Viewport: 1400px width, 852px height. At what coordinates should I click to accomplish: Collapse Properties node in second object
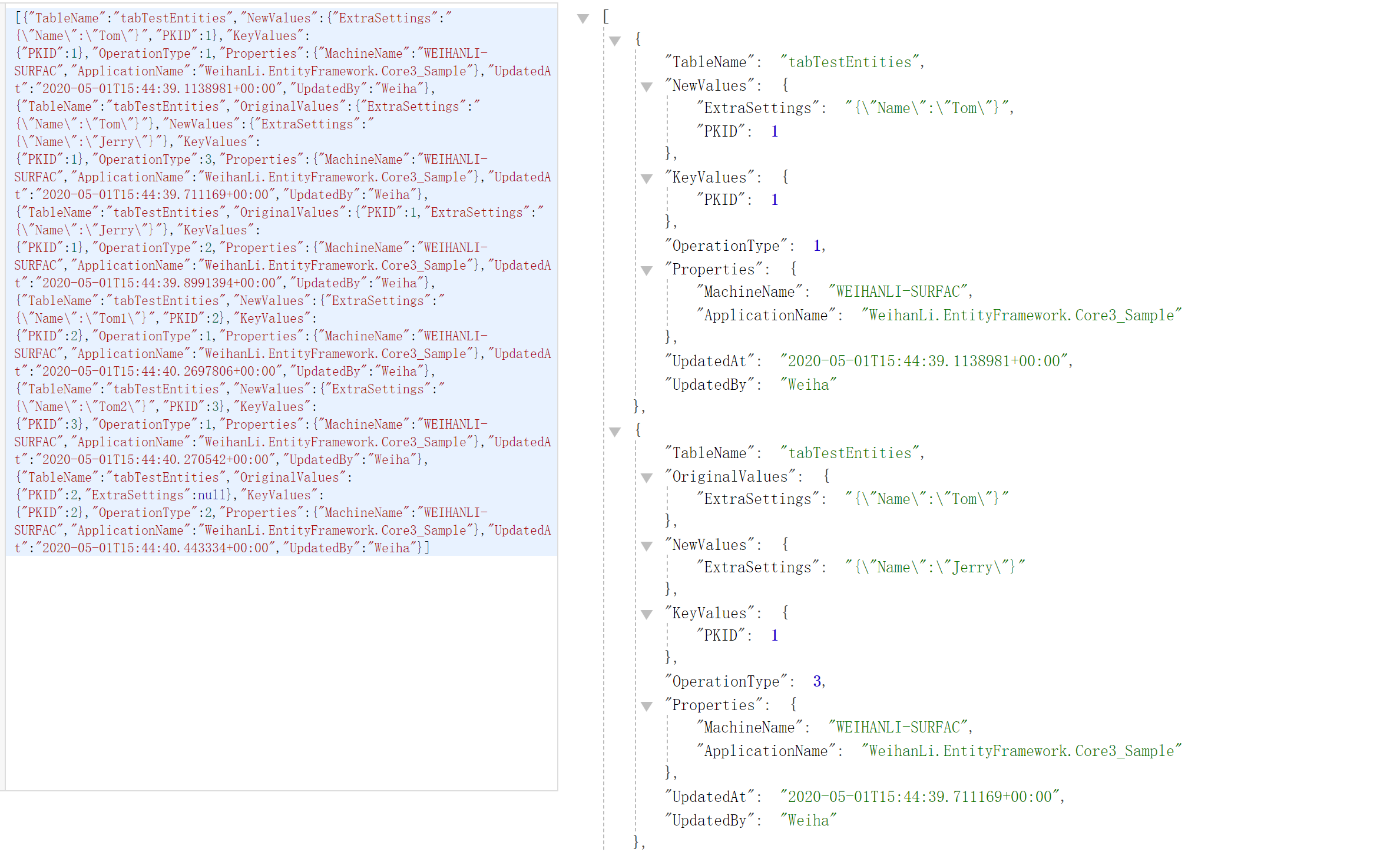pyautogui.click(x=647, y=706)
